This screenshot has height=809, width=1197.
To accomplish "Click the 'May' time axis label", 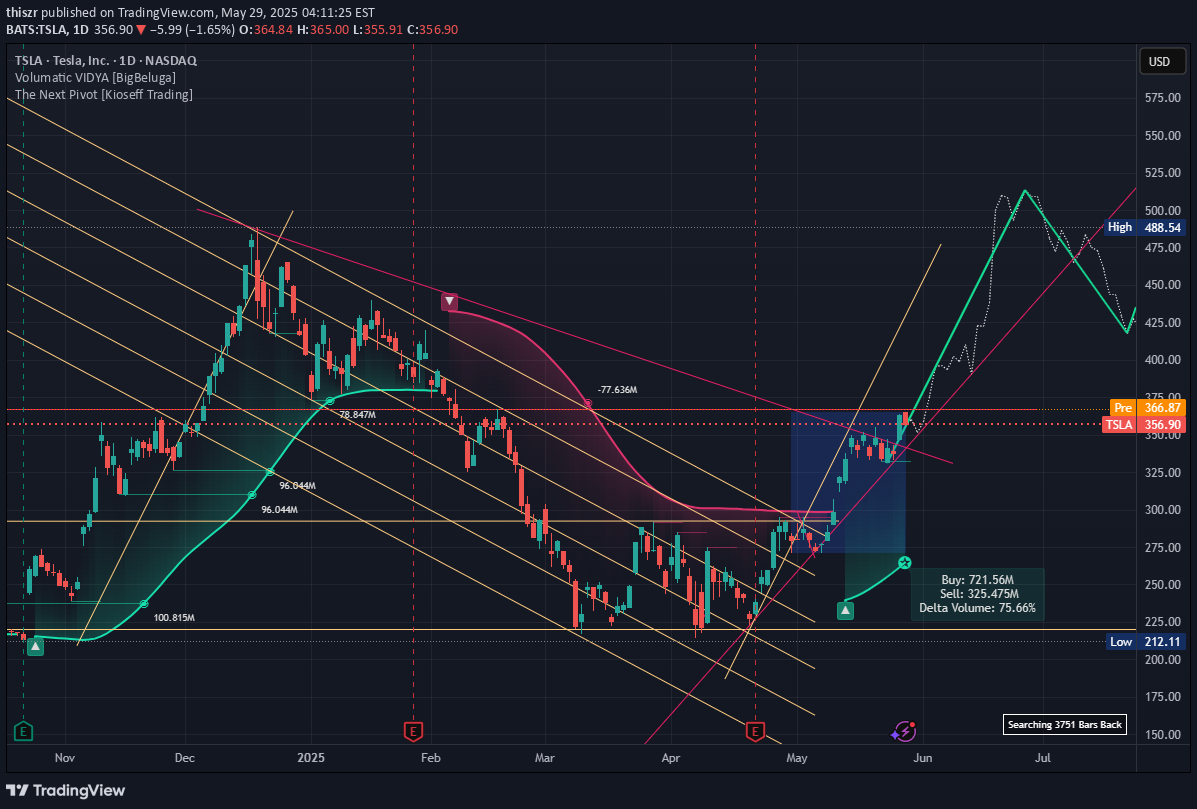I will click(x=796, y=758).
